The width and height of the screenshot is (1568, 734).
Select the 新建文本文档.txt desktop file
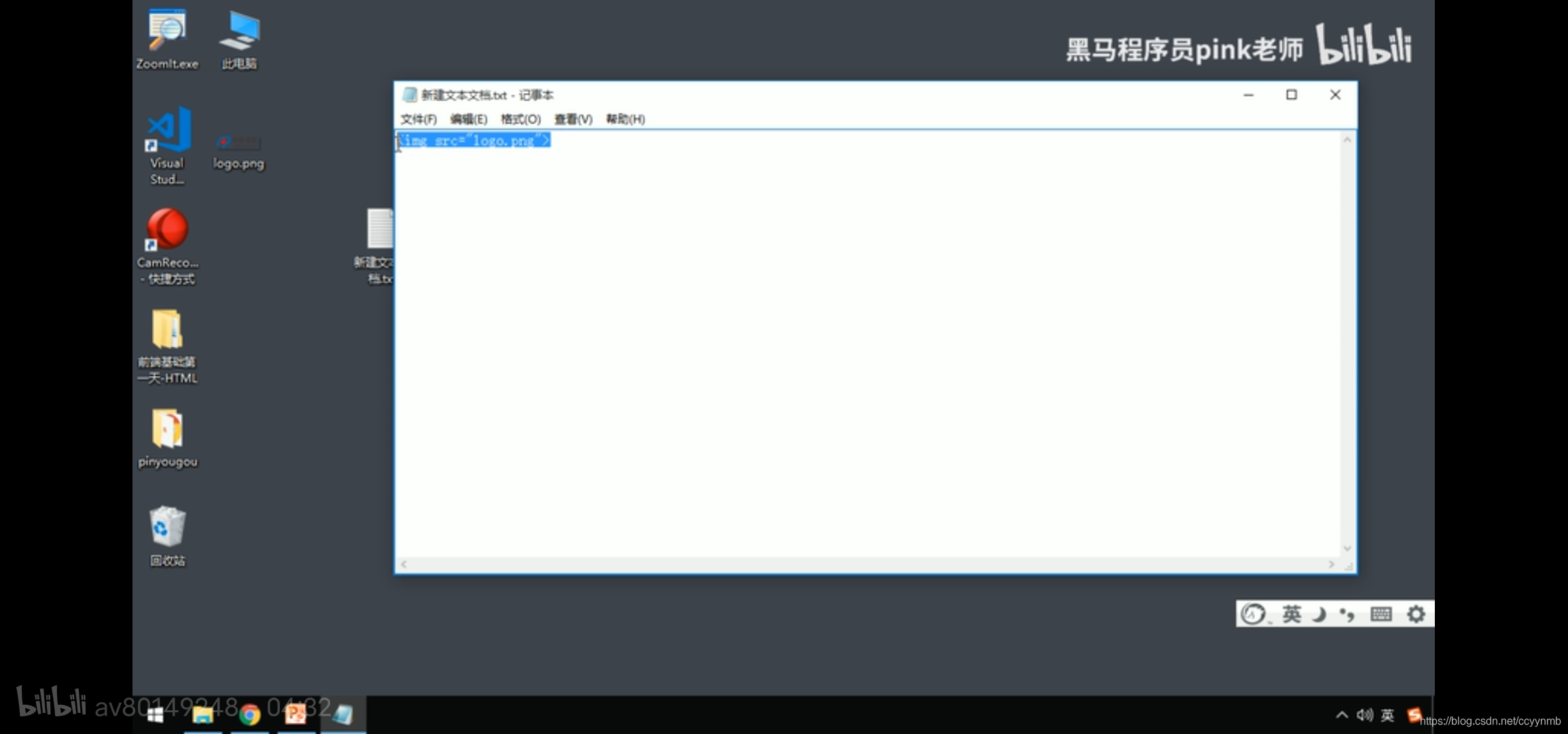[374, 246]
